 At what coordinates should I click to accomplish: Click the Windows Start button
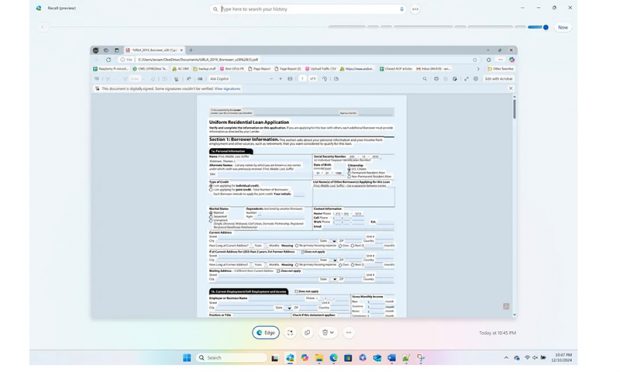(x=187, y=358)
